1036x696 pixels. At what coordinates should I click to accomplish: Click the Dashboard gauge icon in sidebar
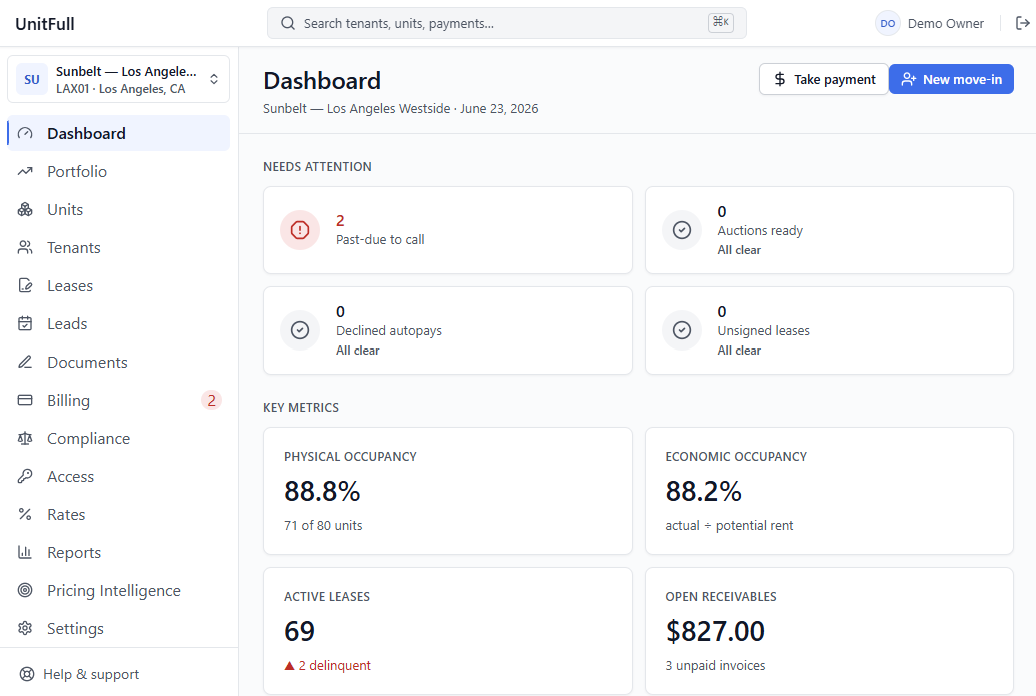(x=25, y=134)
